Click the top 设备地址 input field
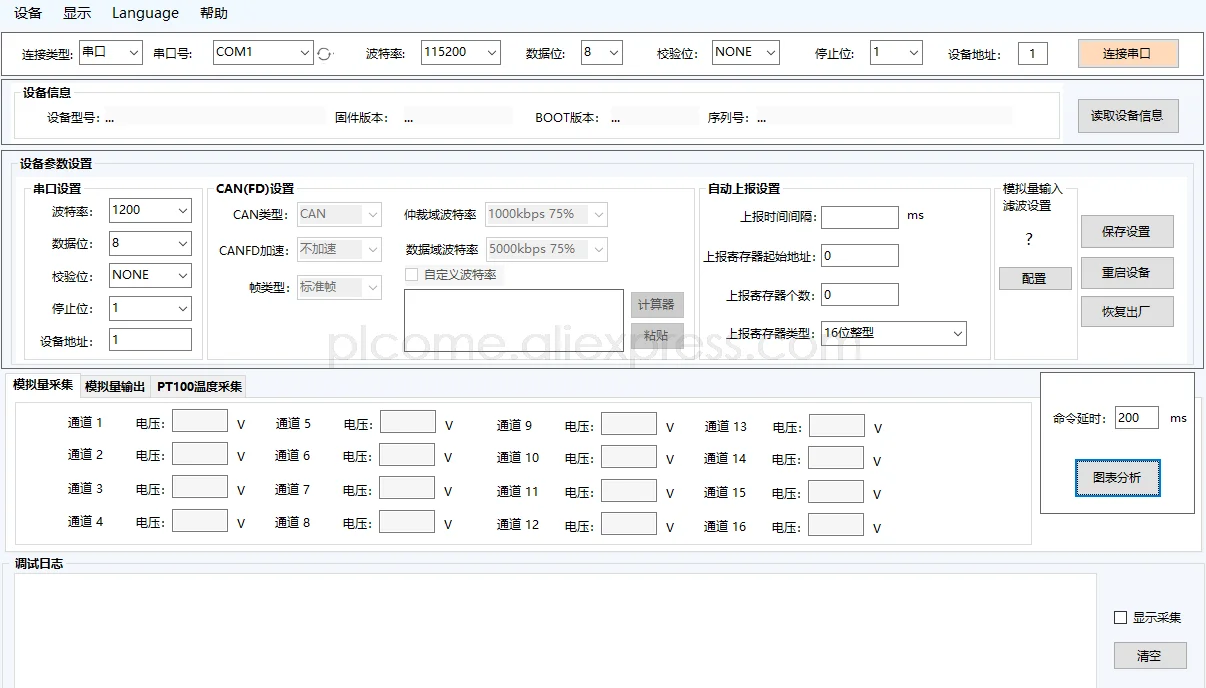The width and height of the screenshot is (1206, 688). 1033,54
